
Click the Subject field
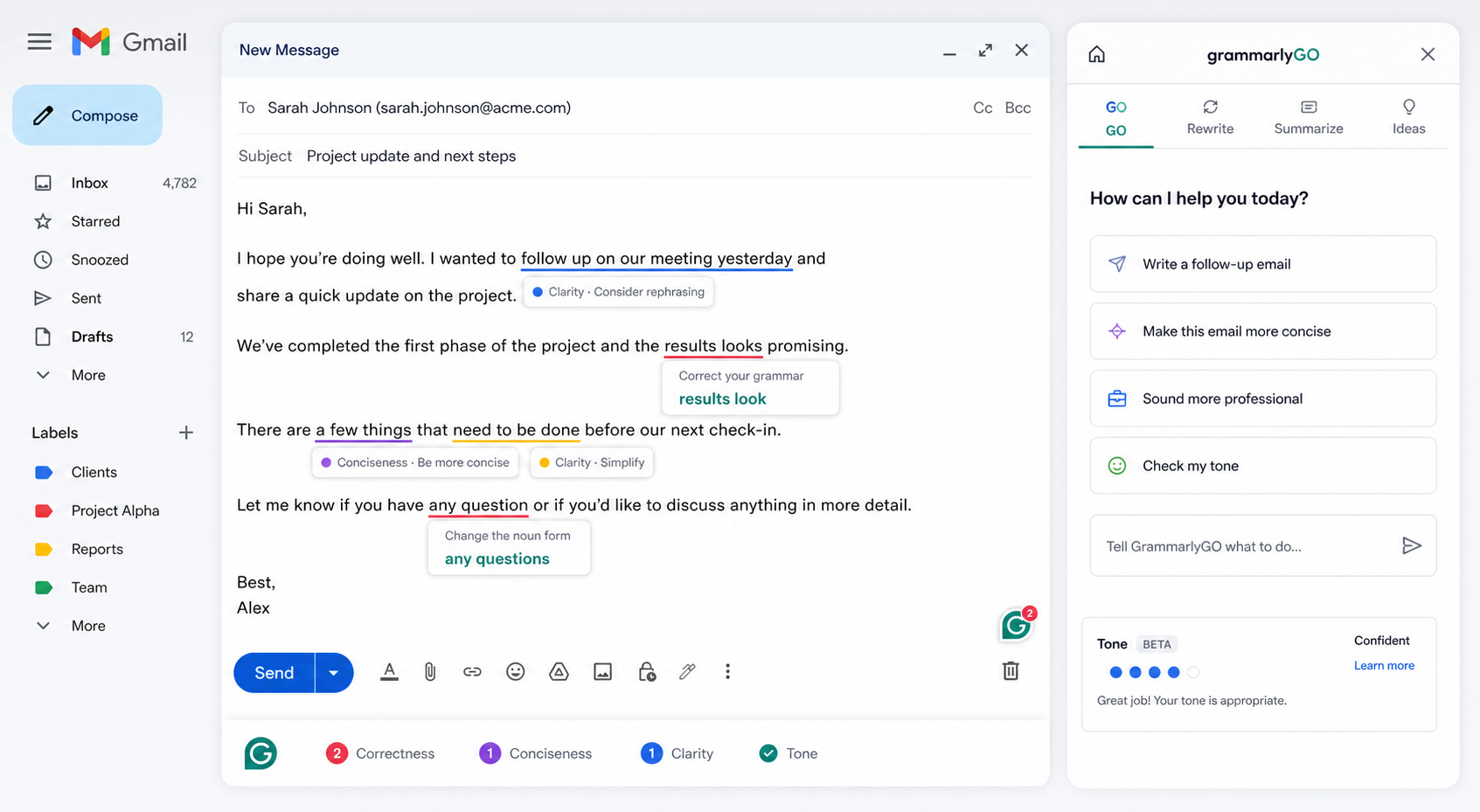[x=635, y=156]
